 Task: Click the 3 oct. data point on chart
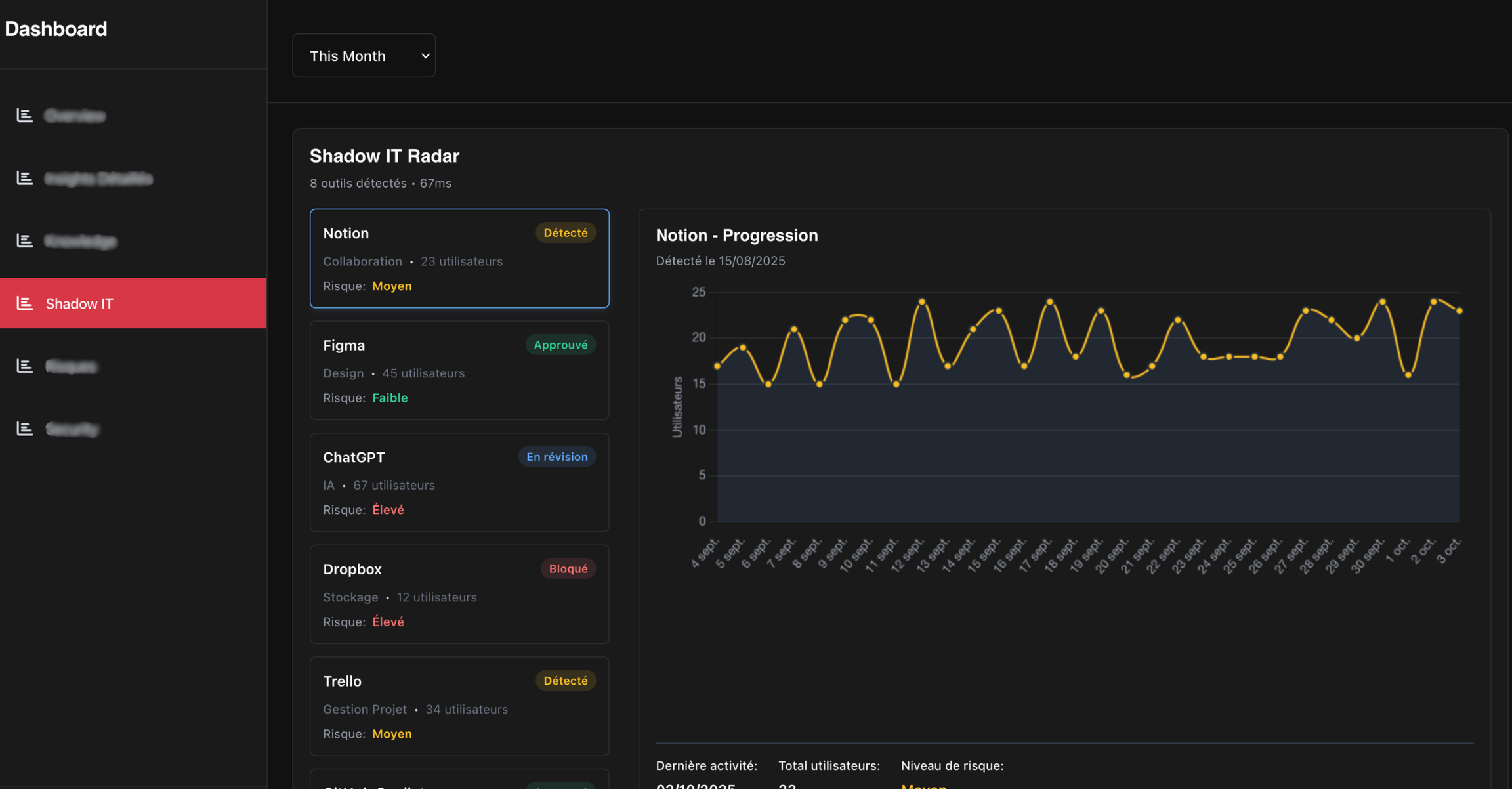pos(1459,311)
